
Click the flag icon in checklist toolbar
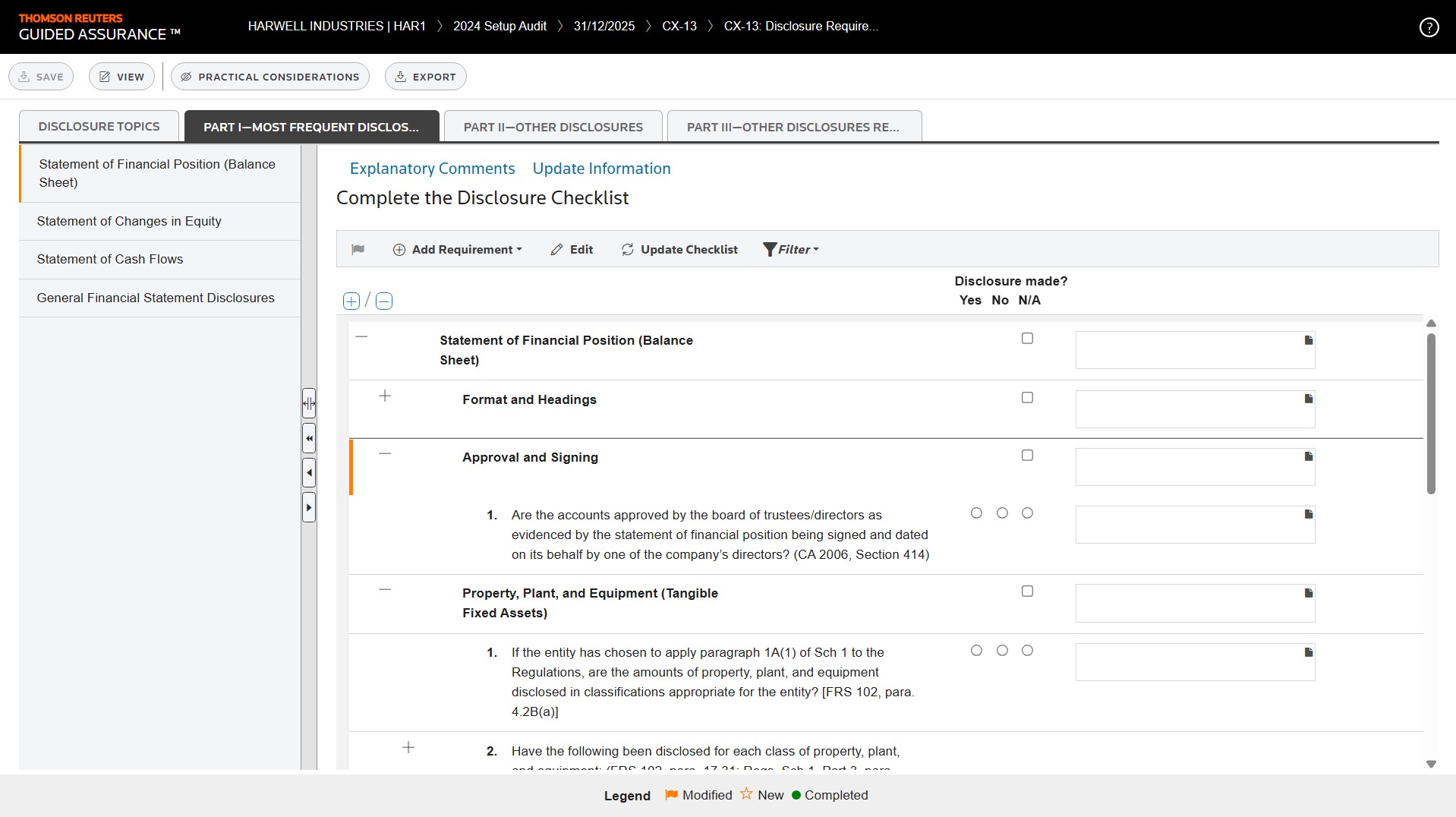click(x=358, y=250)
